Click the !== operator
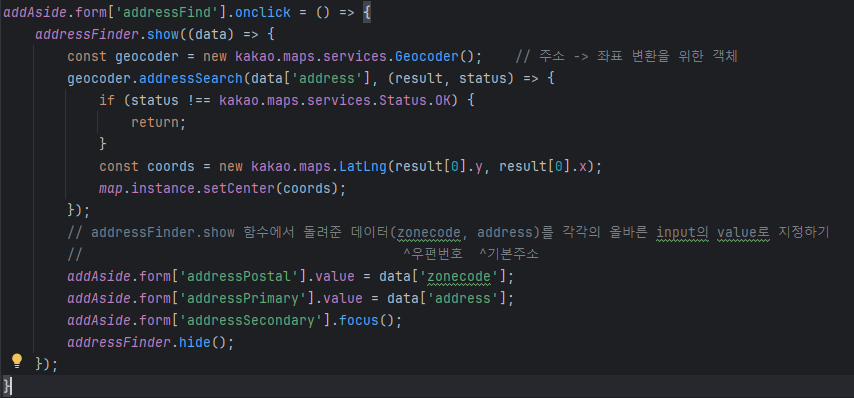 coord(199,100)
